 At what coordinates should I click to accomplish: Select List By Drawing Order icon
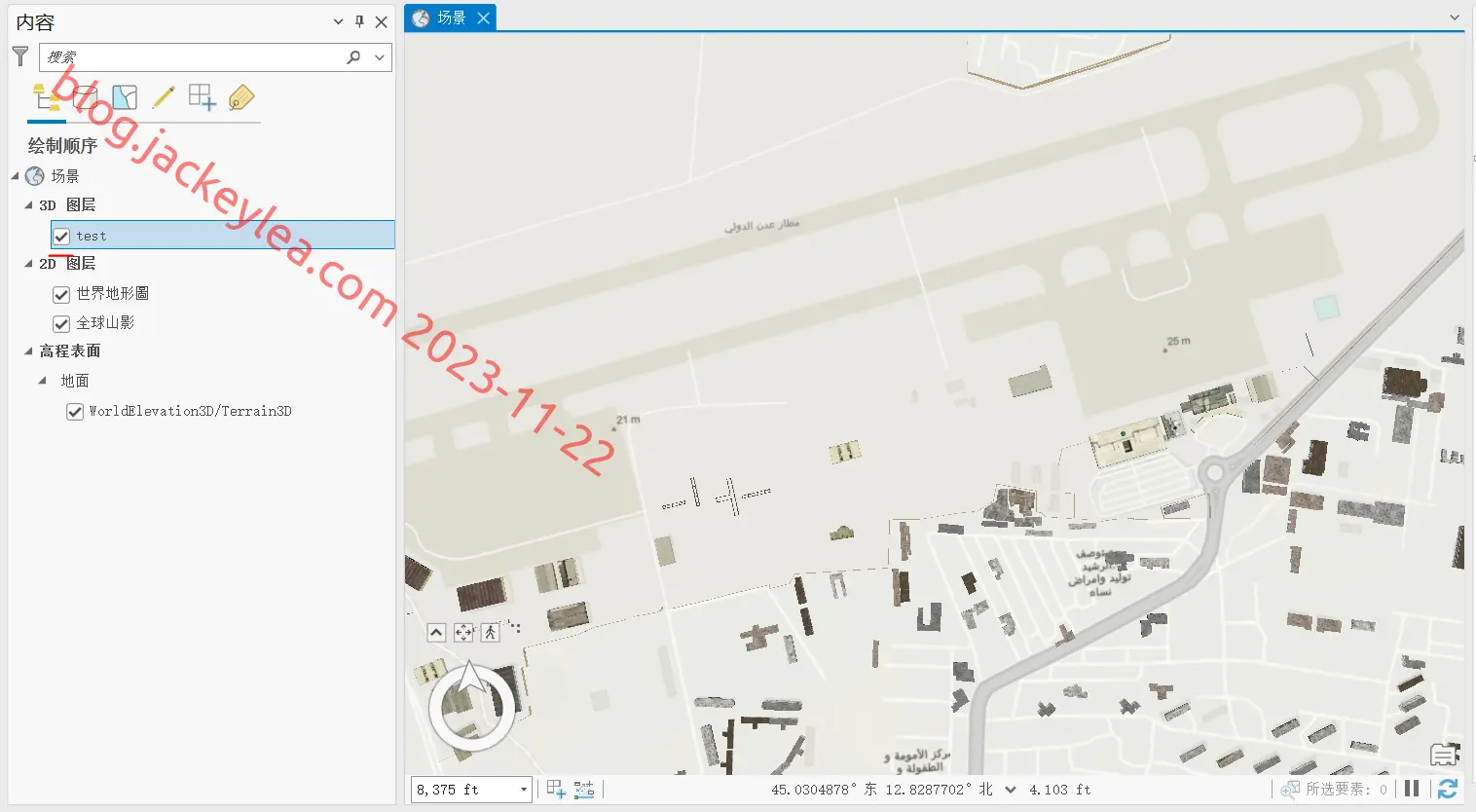tap(46, 97)
